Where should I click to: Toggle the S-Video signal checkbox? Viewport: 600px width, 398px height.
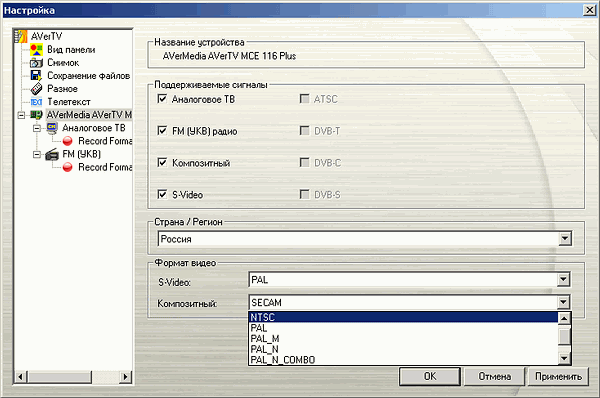(162, 194)
